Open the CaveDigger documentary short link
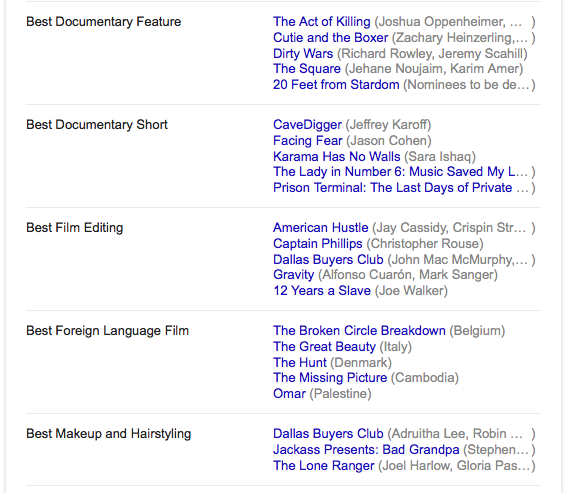The width and height of the screenshot is (566, 493). pyautogui.click(x=307, y=125)
